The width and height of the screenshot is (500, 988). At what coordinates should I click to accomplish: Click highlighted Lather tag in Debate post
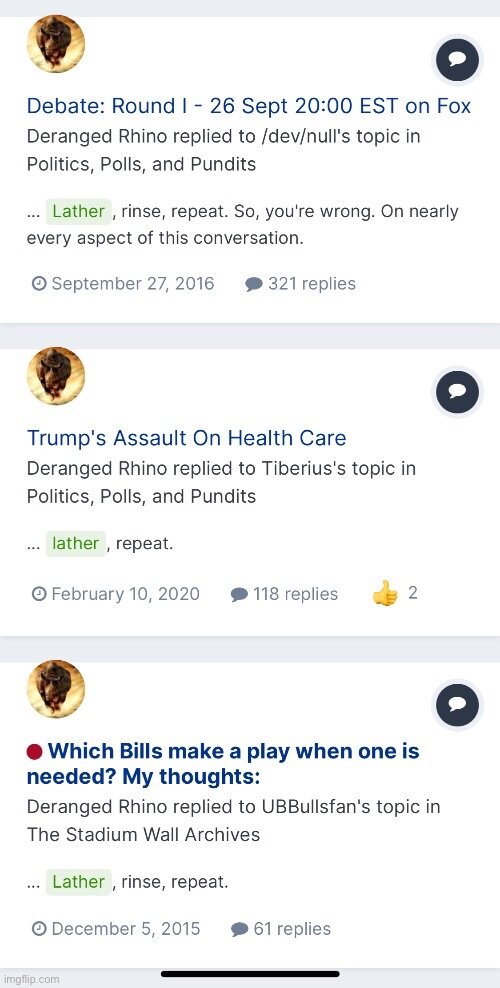pos(79,211)
